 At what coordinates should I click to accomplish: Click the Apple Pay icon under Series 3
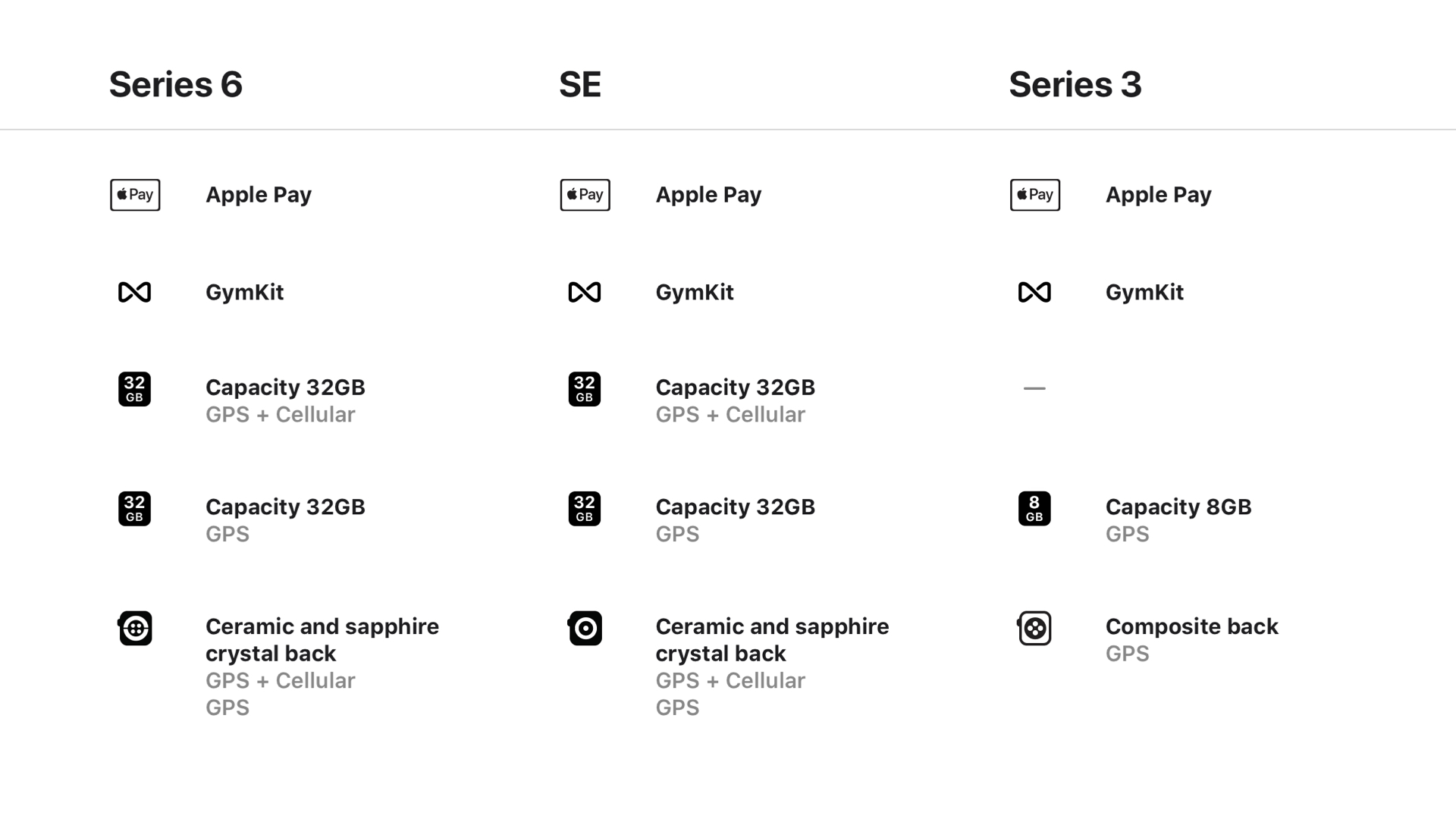click(x=1034, y=195)
